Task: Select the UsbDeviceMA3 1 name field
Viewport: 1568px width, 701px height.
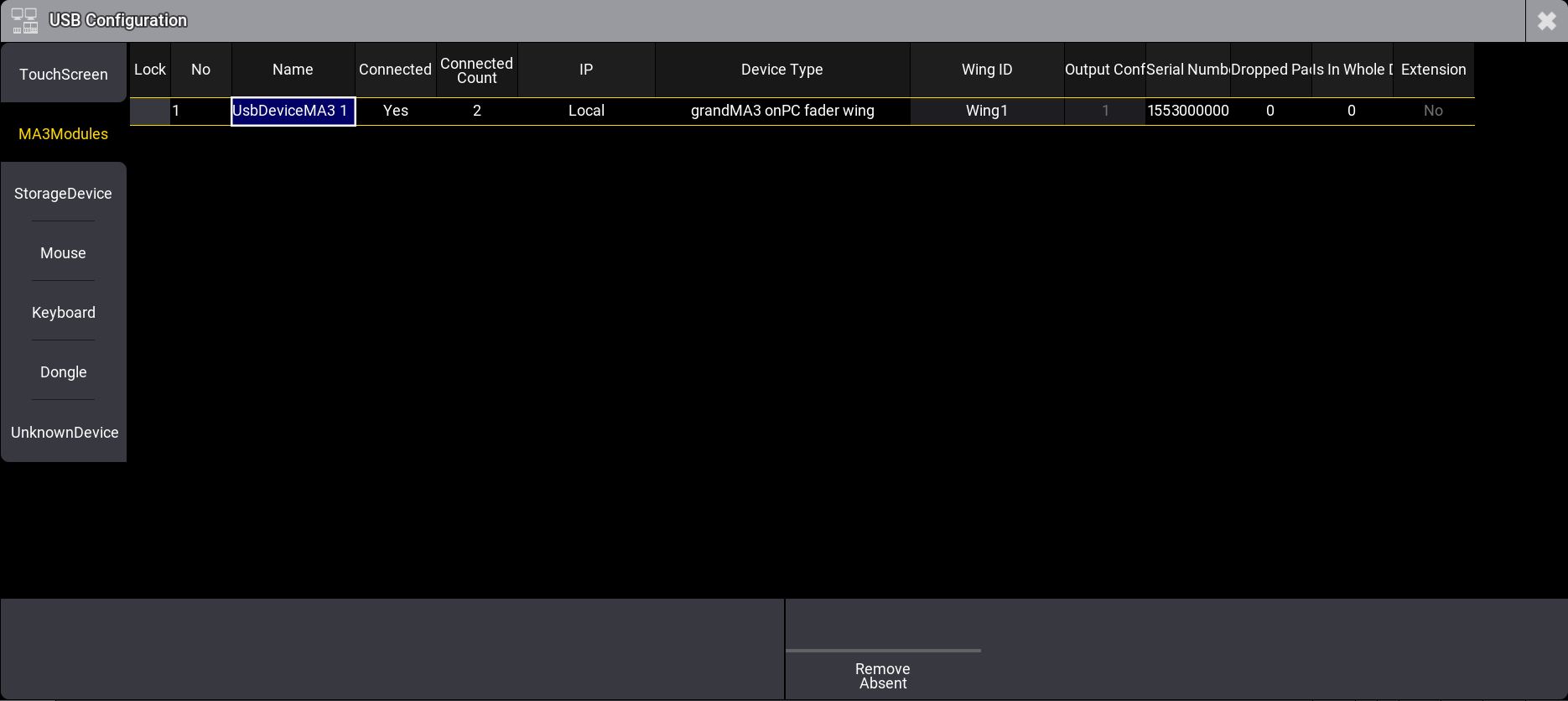Action: tap(293, 111)
